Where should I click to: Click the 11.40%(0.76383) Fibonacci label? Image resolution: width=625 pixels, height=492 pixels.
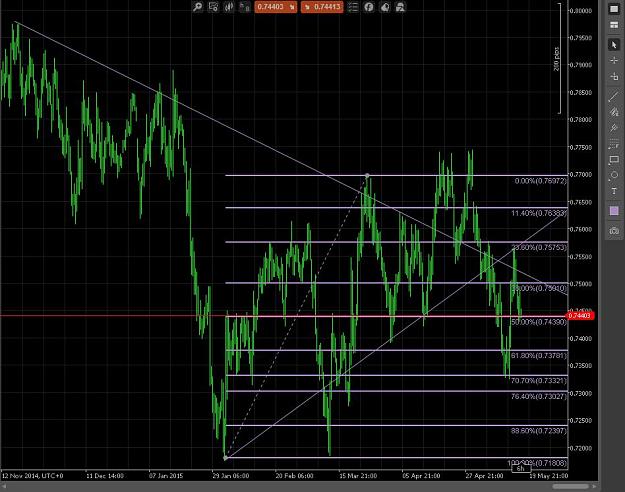point(539,213)
